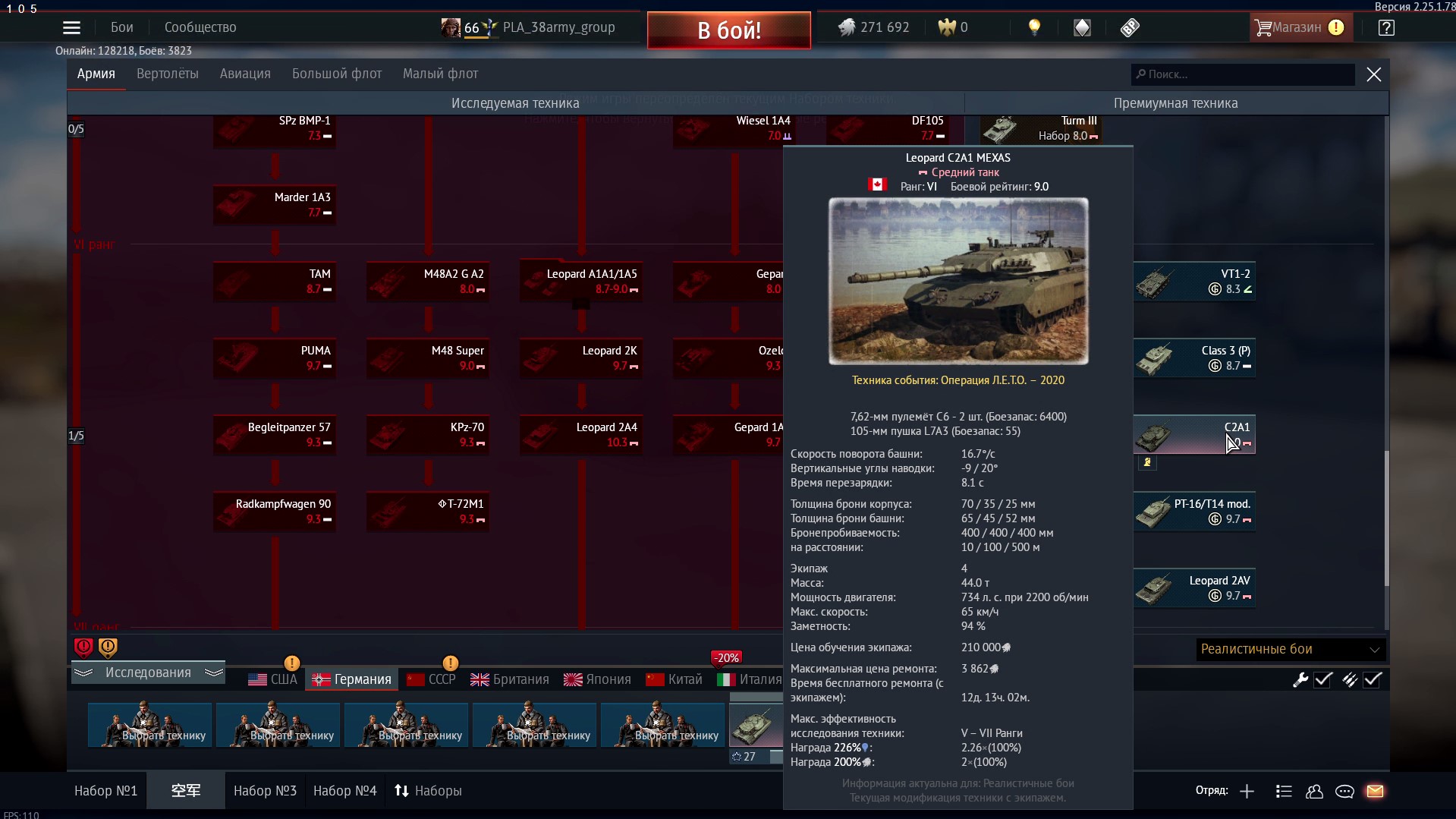
Task: Toggle the automatic repair checkbox
Action: [x=1323, y=679]
